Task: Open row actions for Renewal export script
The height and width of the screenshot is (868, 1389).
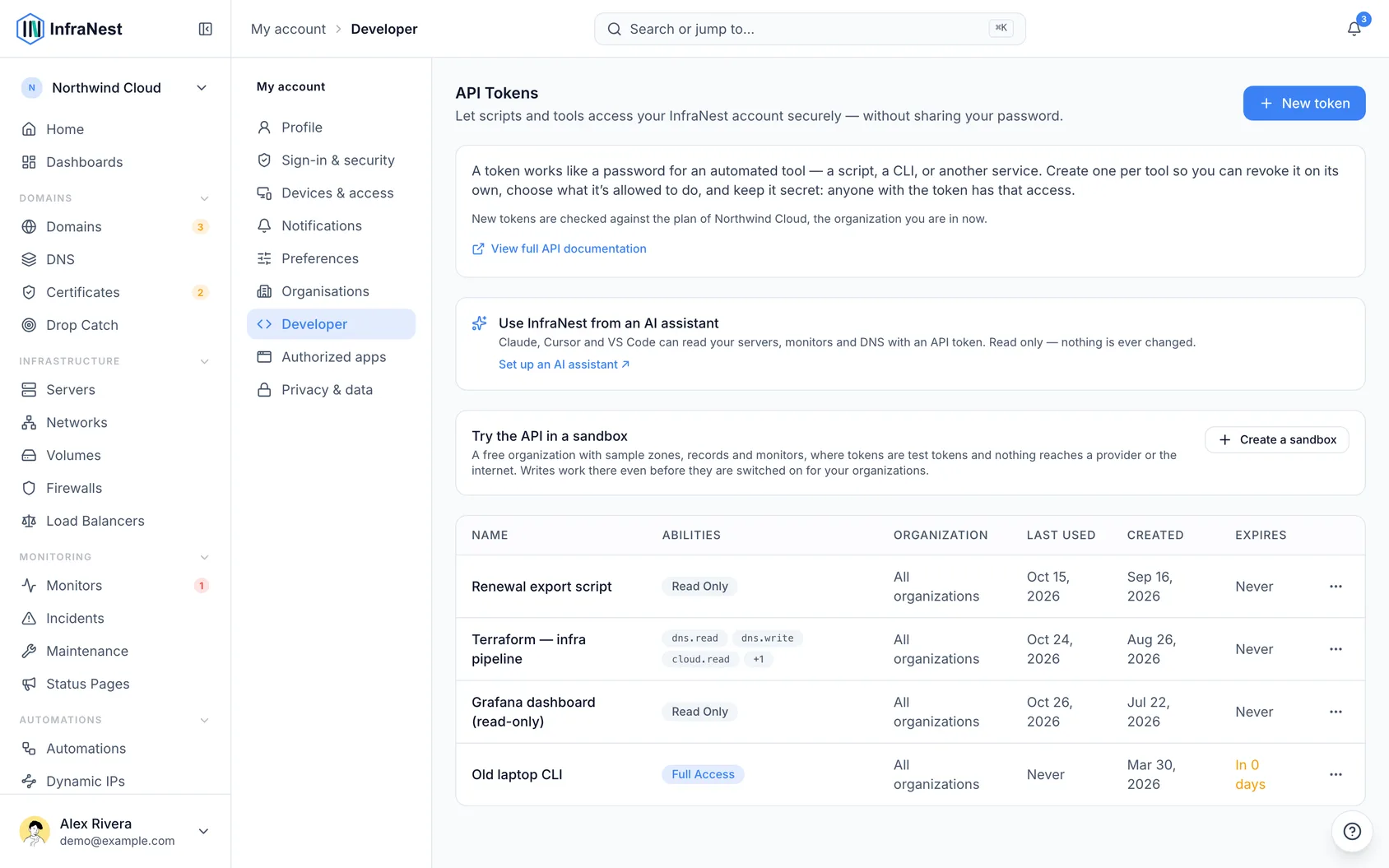Action: pyautogui.click(x=1336, y=587)
